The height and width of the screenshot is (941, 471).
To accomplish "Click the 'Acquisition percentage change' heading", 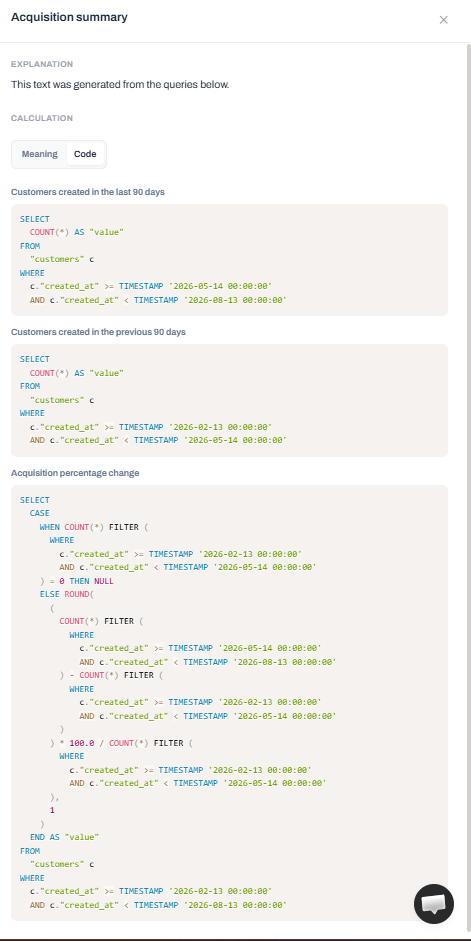I will pos(75,473).
